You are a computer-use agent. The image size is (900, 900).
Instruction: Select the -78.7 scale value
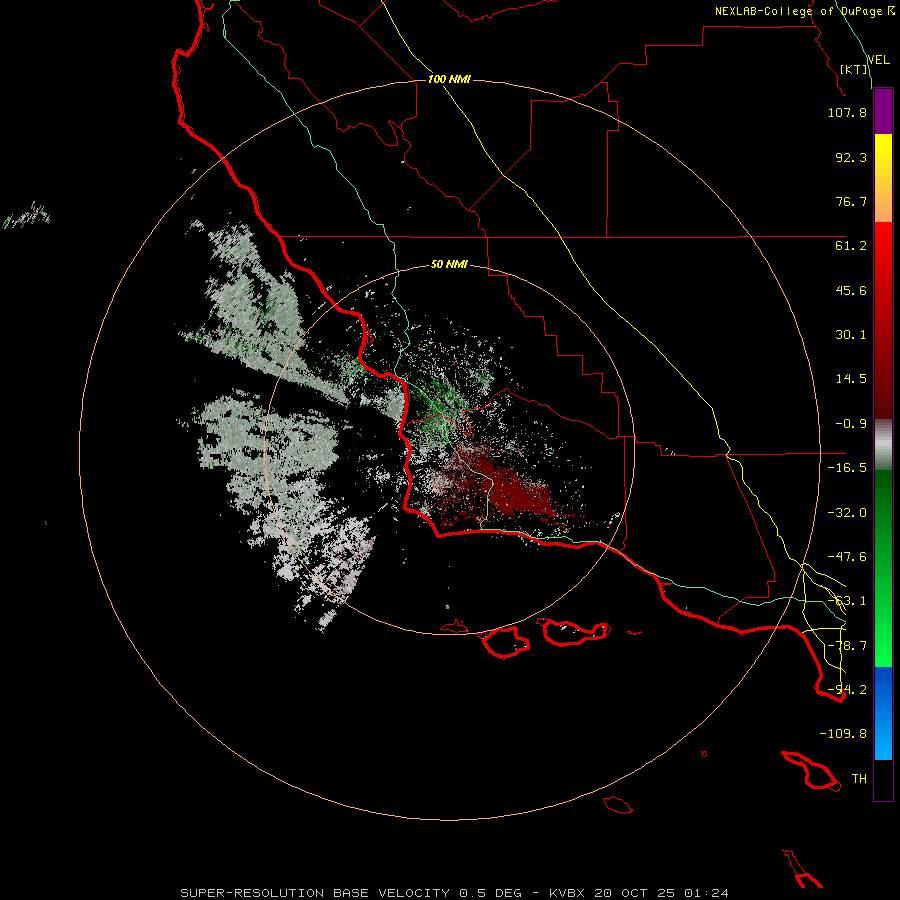click(x=847, y=646)
